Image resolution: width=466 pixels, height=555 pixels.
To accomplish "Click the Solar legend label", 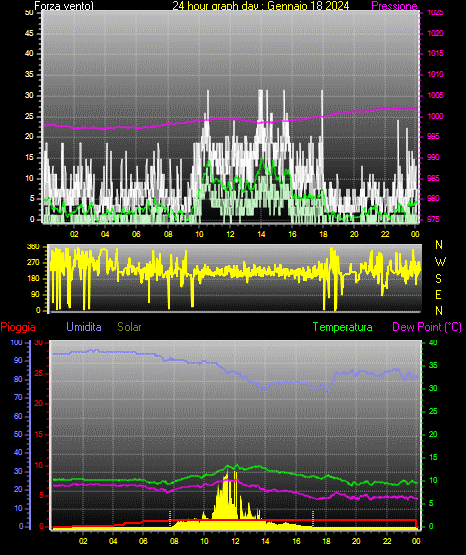I will tap(129, 327).
